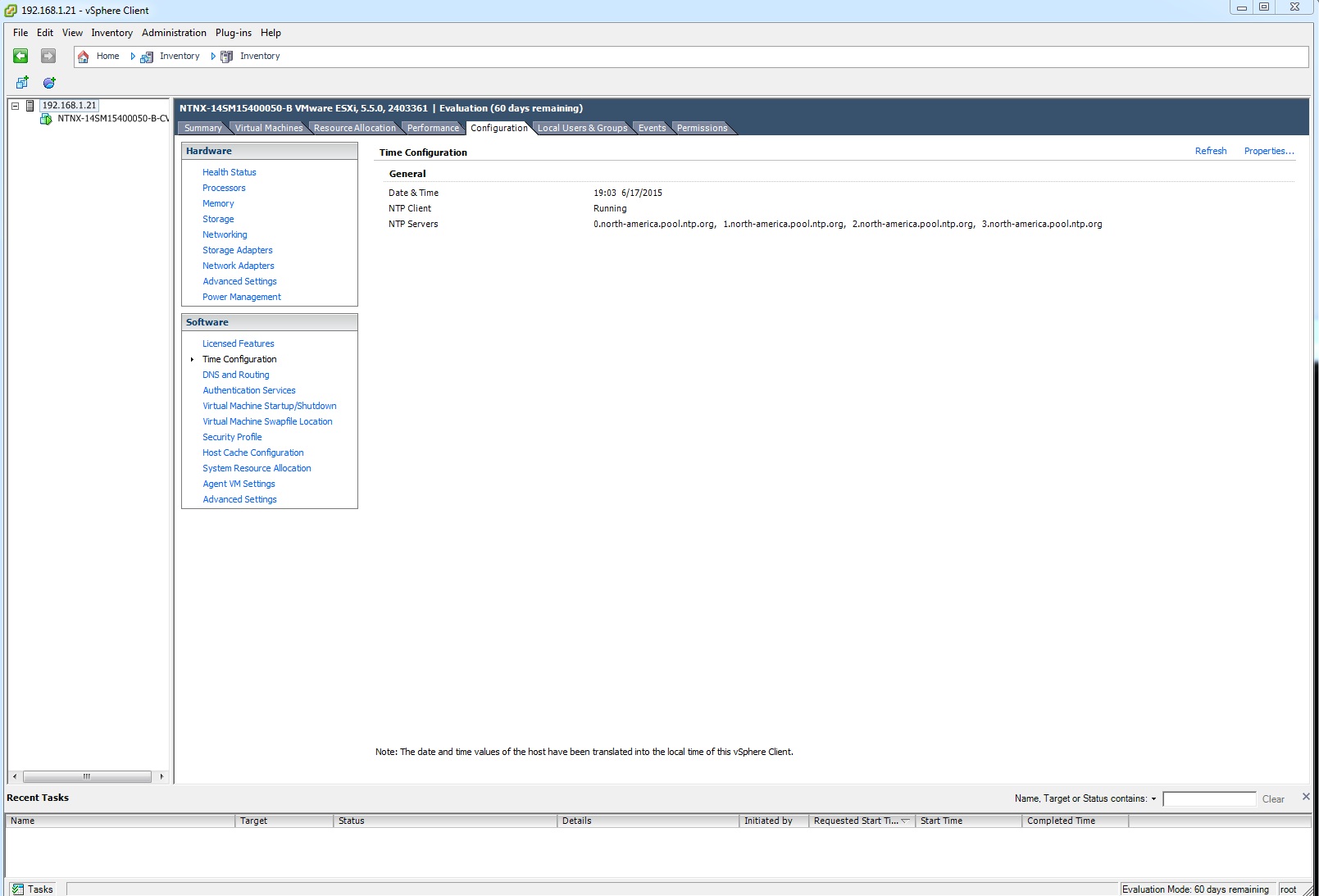Screen dimensions: 1319x896
Task: Click the new resource pool toolbar icon
Action: pos(49,83)
